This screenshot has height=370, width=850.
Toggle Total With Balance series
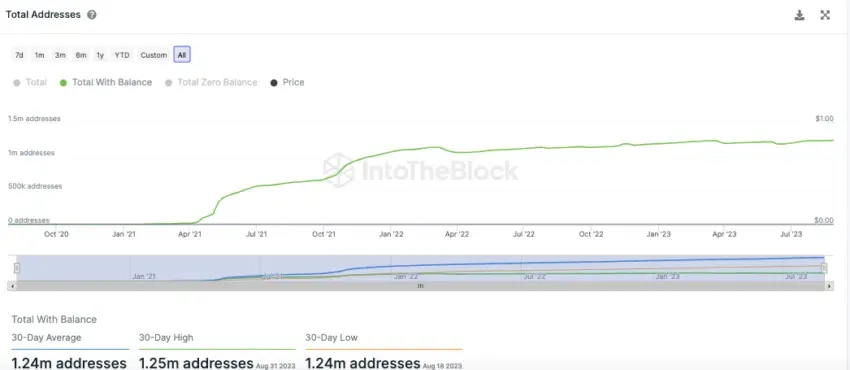[x=106, y=82]
